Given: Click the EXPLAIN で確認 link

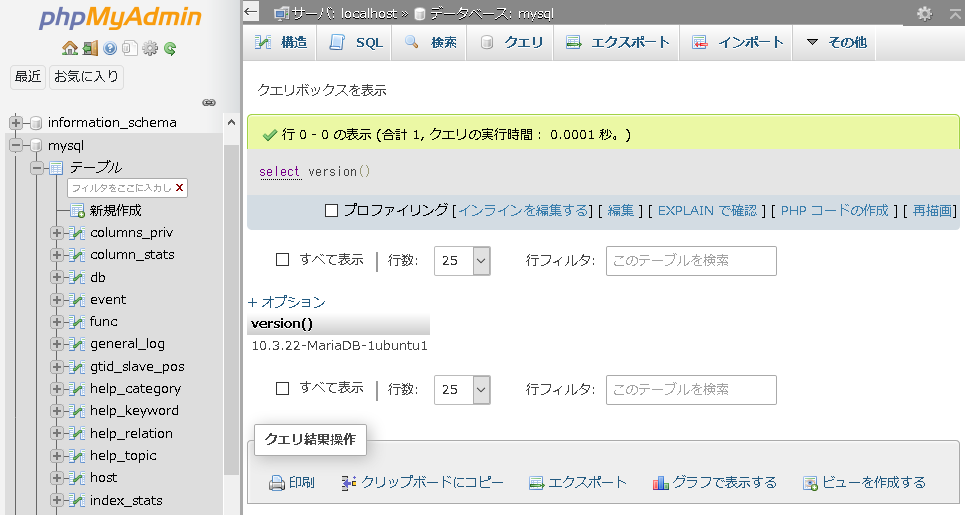Looking at the screenshot, I should click(x=707, y=211).
